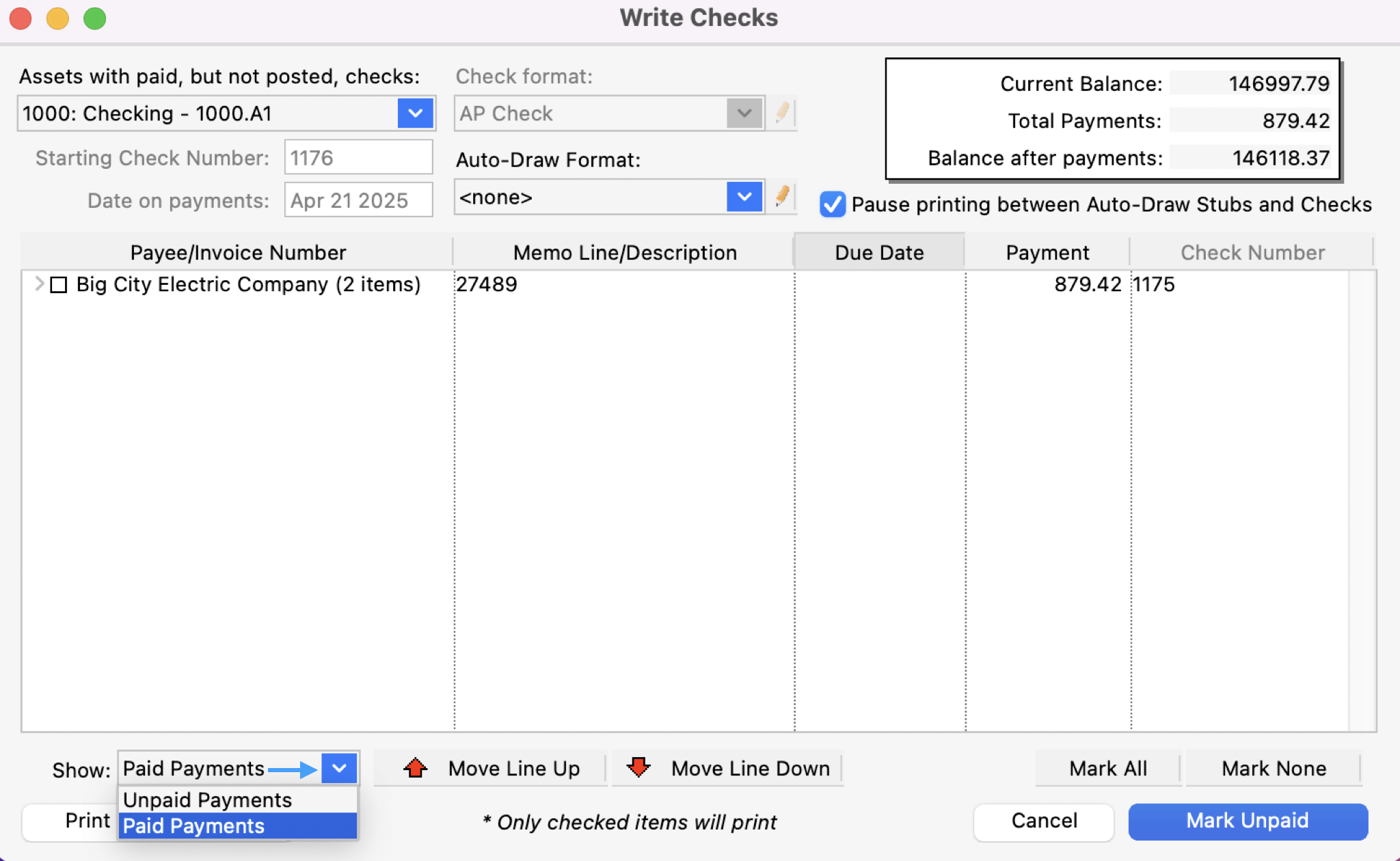Click the Mark None button
The width and height of the screenshot is (1400, 861).
pyautogui.click(x=1273, y=769)
